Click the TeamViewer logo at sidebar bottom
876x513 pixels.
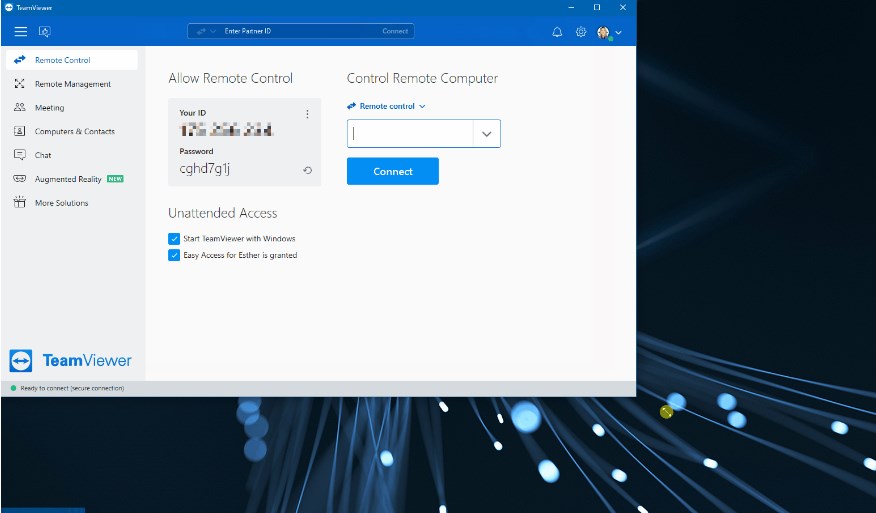pyautogui.click(x=70, y=360)
